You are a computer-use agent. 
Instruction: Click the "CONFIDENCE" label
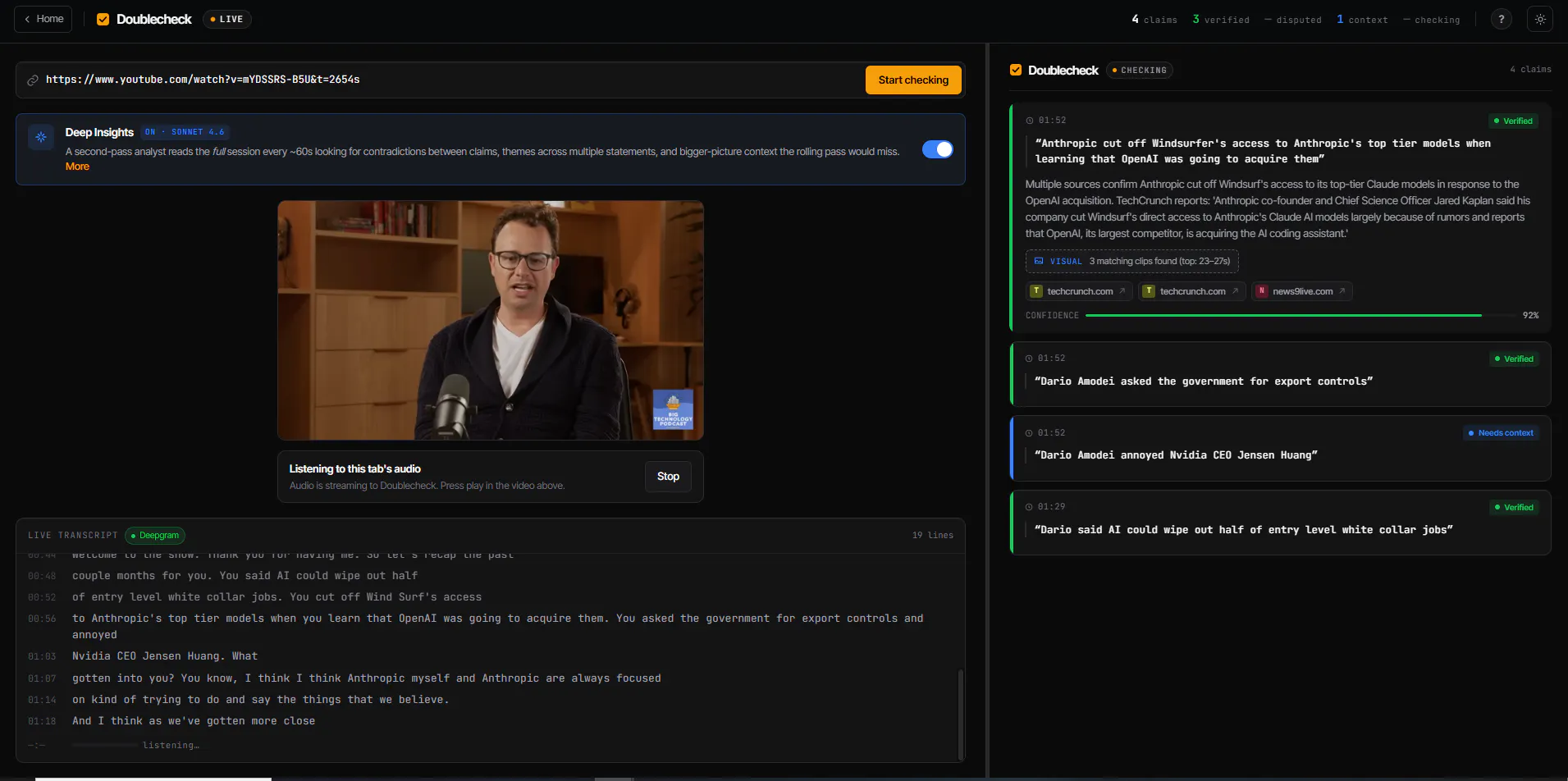[1052, 316]
